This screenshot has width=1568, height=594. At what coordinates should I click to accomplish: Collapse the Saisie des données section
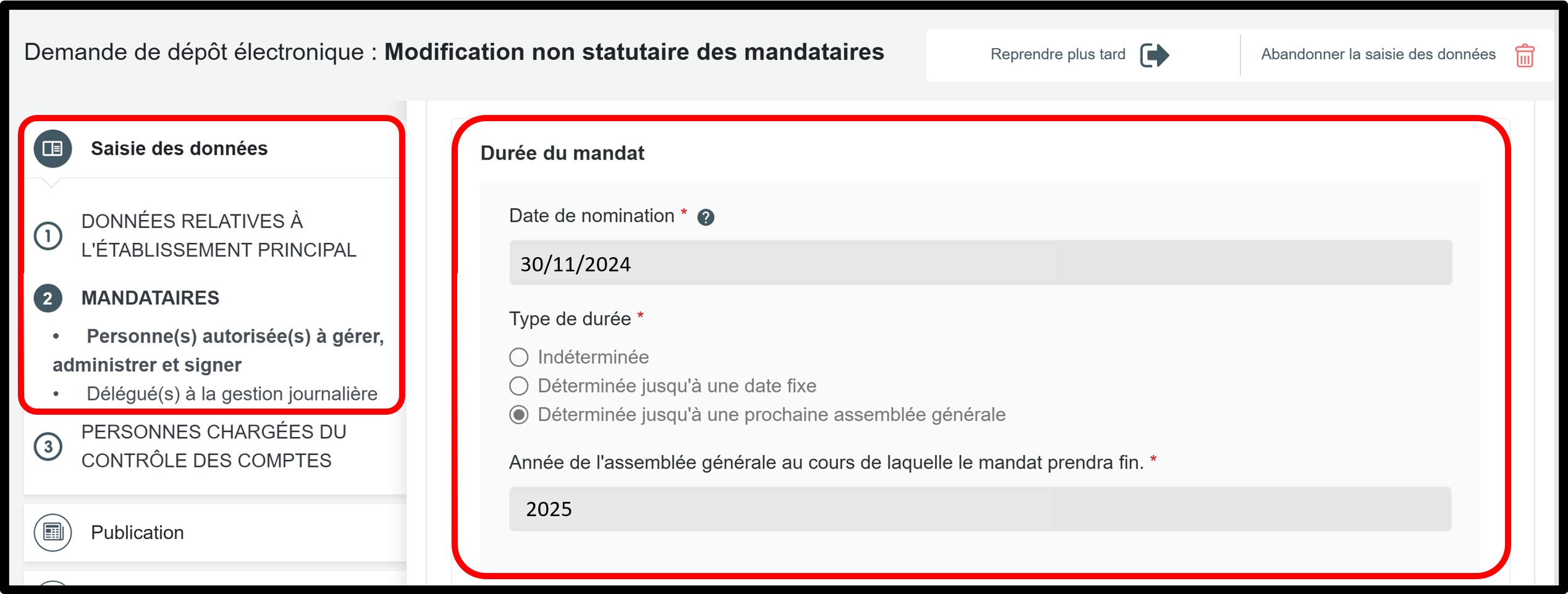pyautogui.click(x=179, y=149)
